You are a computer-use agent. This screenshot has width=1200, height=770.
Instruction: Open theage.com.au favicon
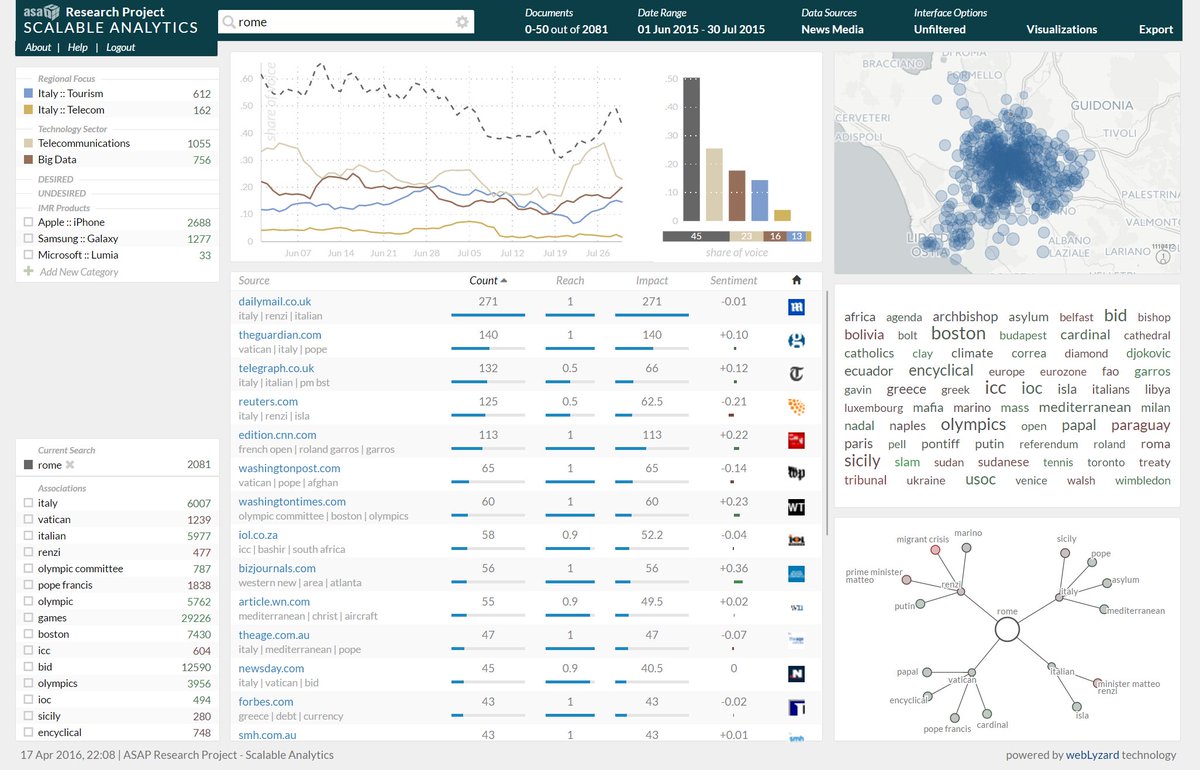796,641
